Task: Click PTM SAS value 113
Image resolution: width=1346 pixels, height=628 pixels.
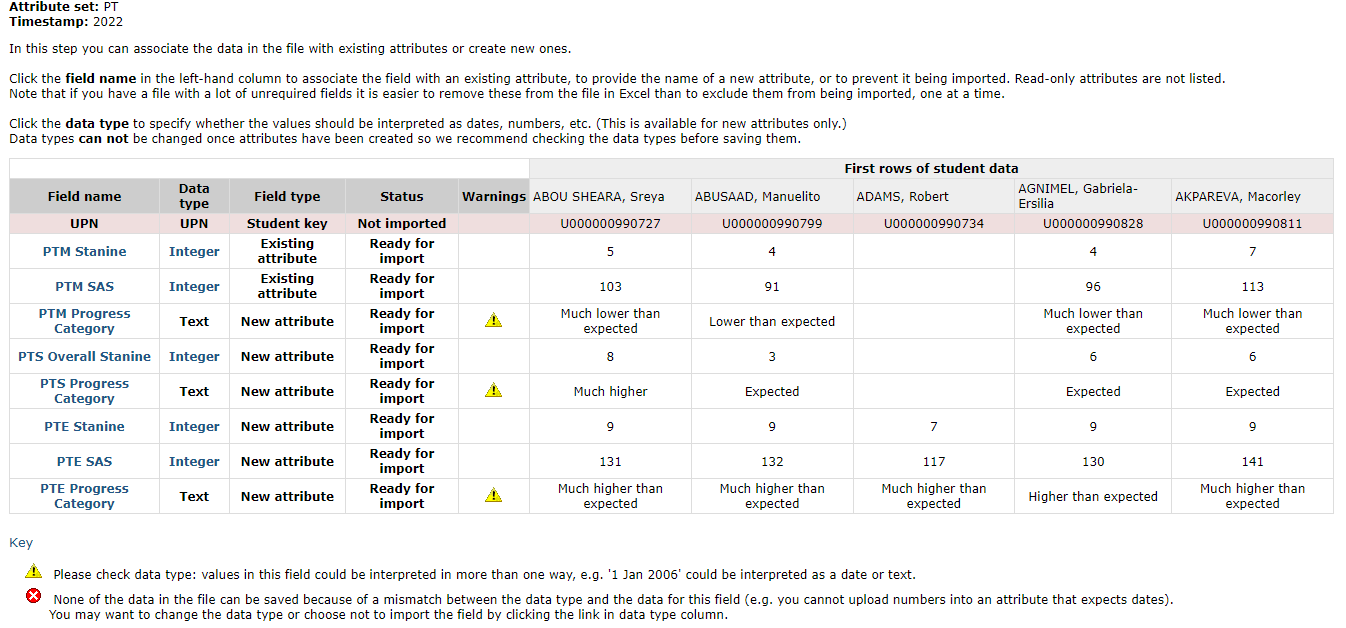Action: (1252, 286)
